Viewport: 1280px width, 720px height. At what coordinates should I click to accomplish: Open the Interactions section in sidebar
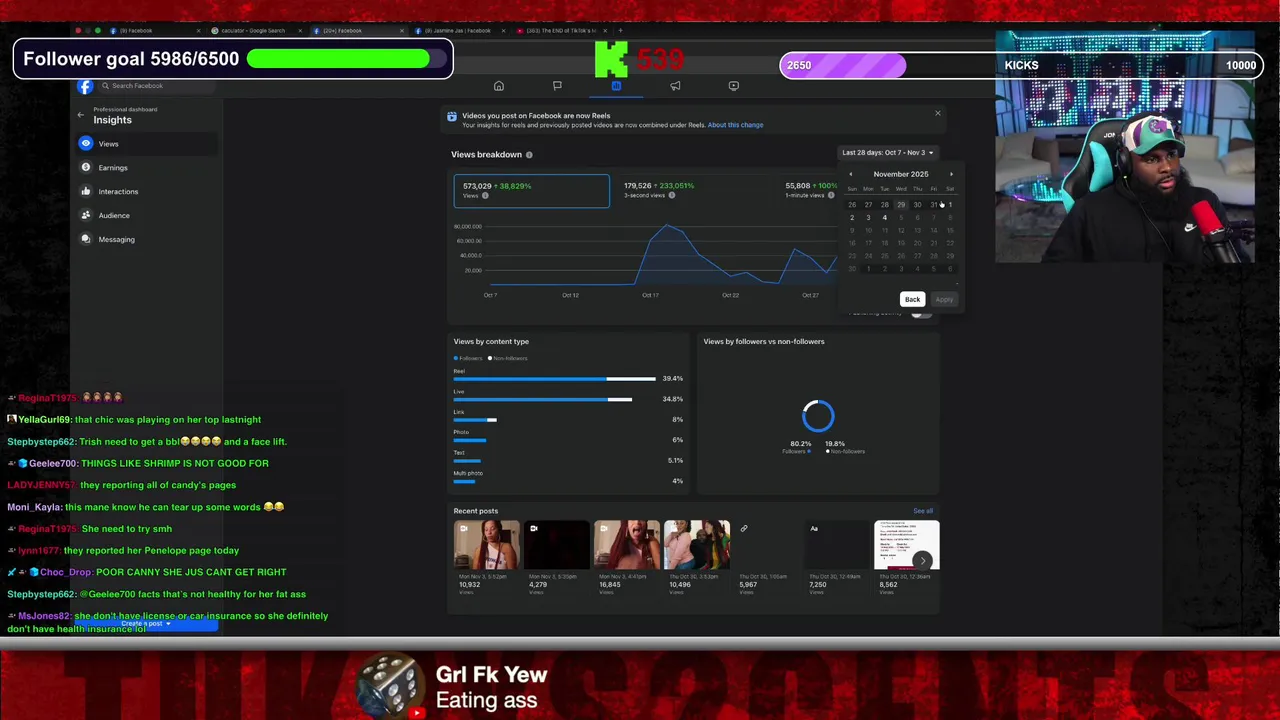146,192
